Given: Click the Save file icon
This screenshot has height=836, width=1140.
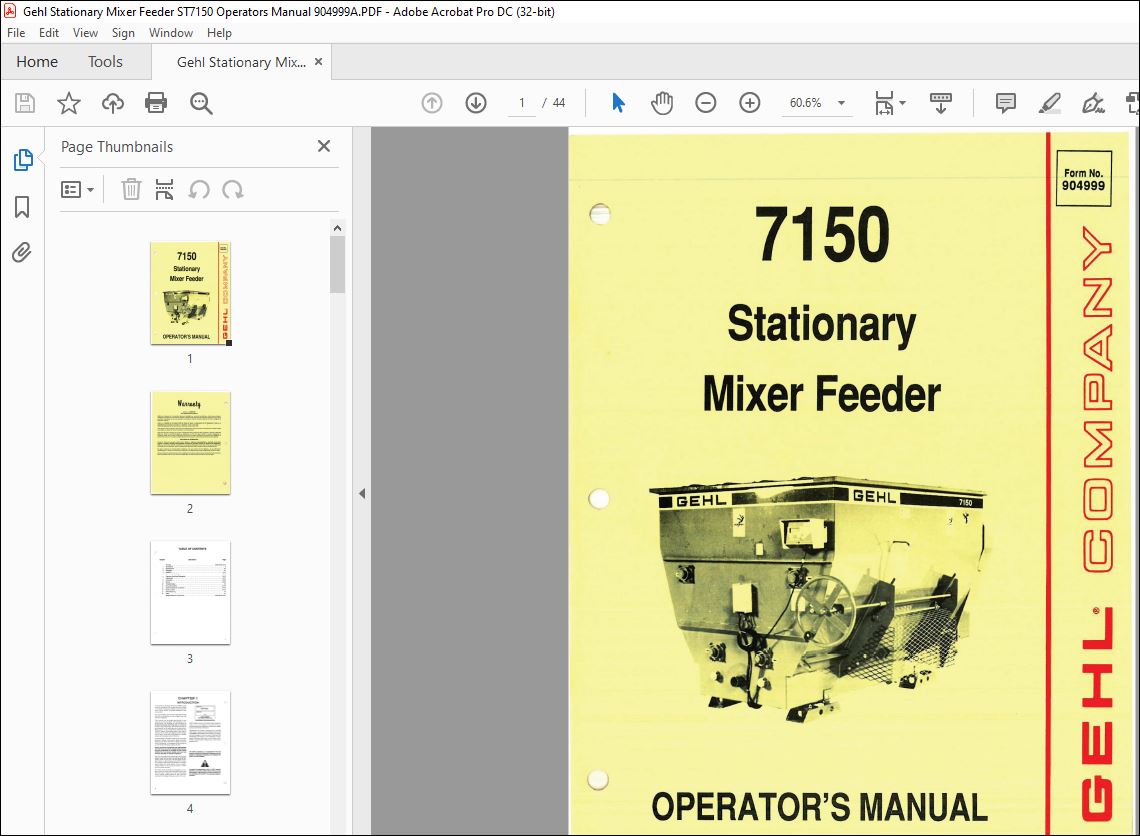Looking at the screenshot, I should [25, 103].
